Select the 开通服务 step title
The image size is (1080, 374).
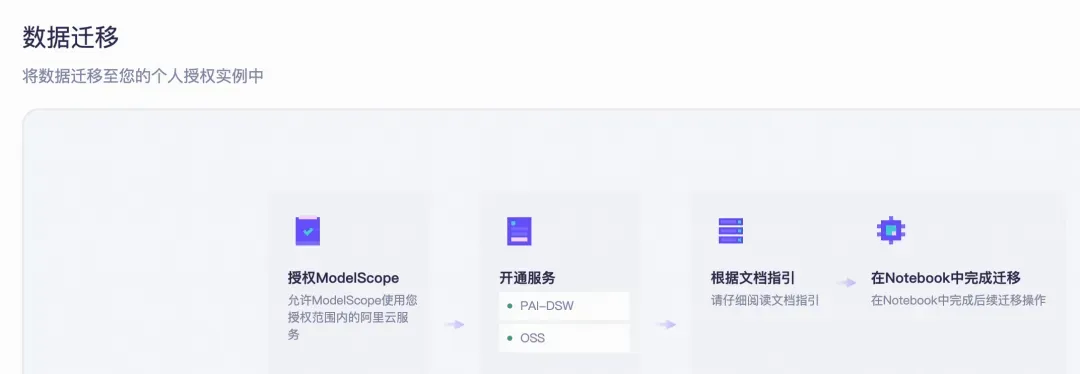[527, 278]
